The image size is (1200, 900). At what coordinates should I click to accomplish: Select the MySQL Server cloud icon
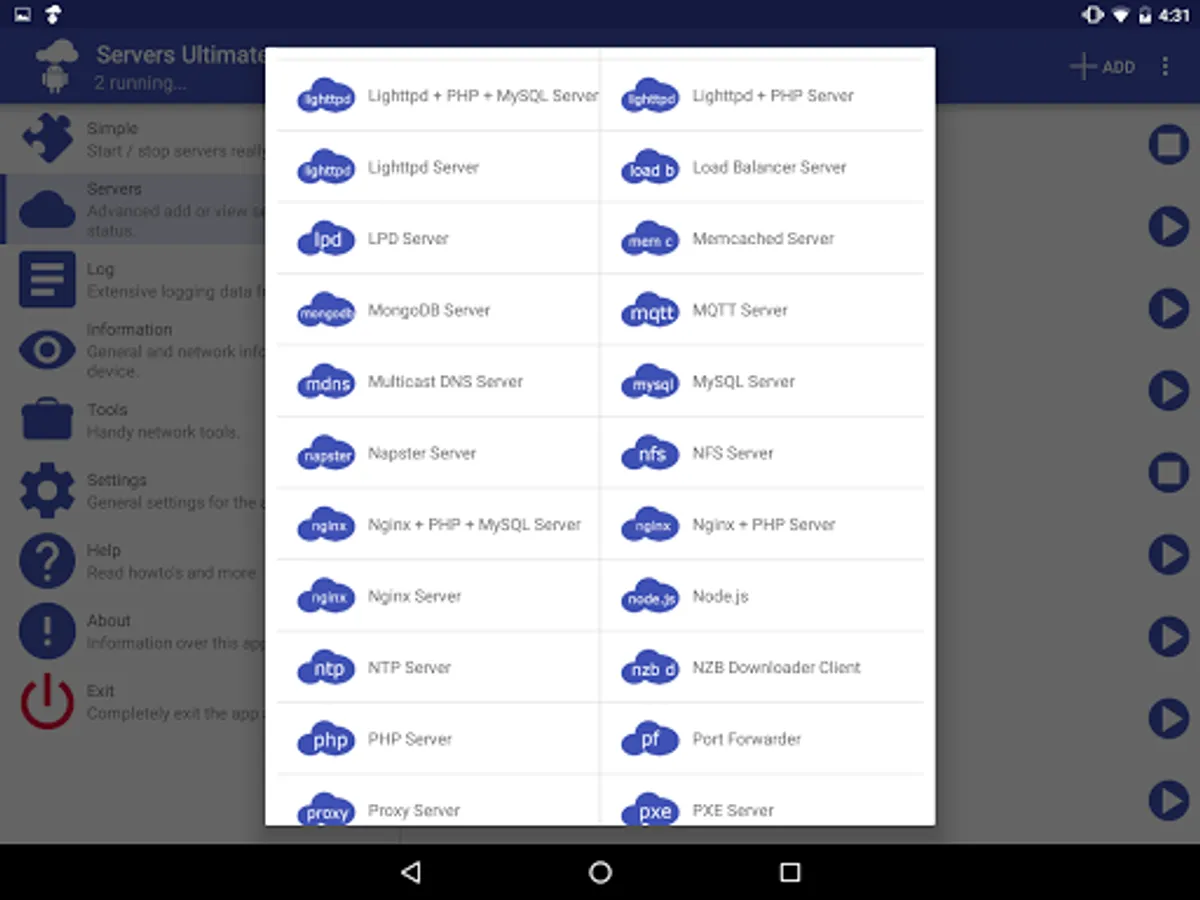651,381
